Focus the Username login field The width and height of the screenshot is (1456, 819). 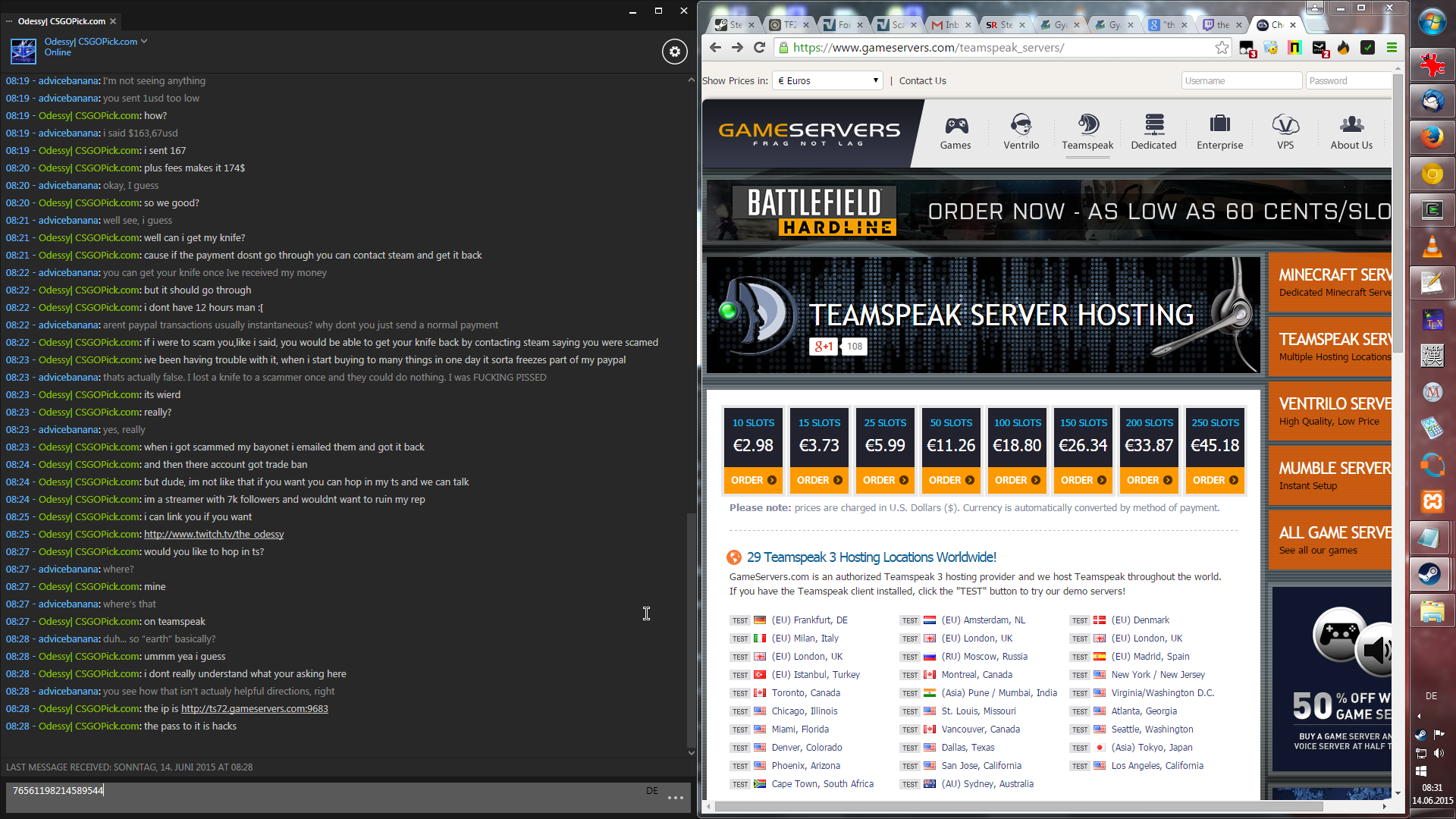(1241, 81)
